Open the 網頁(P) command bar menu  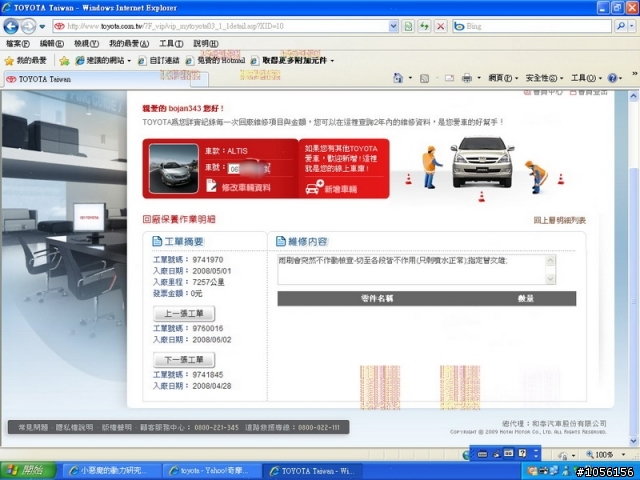[x=503, y=78]
